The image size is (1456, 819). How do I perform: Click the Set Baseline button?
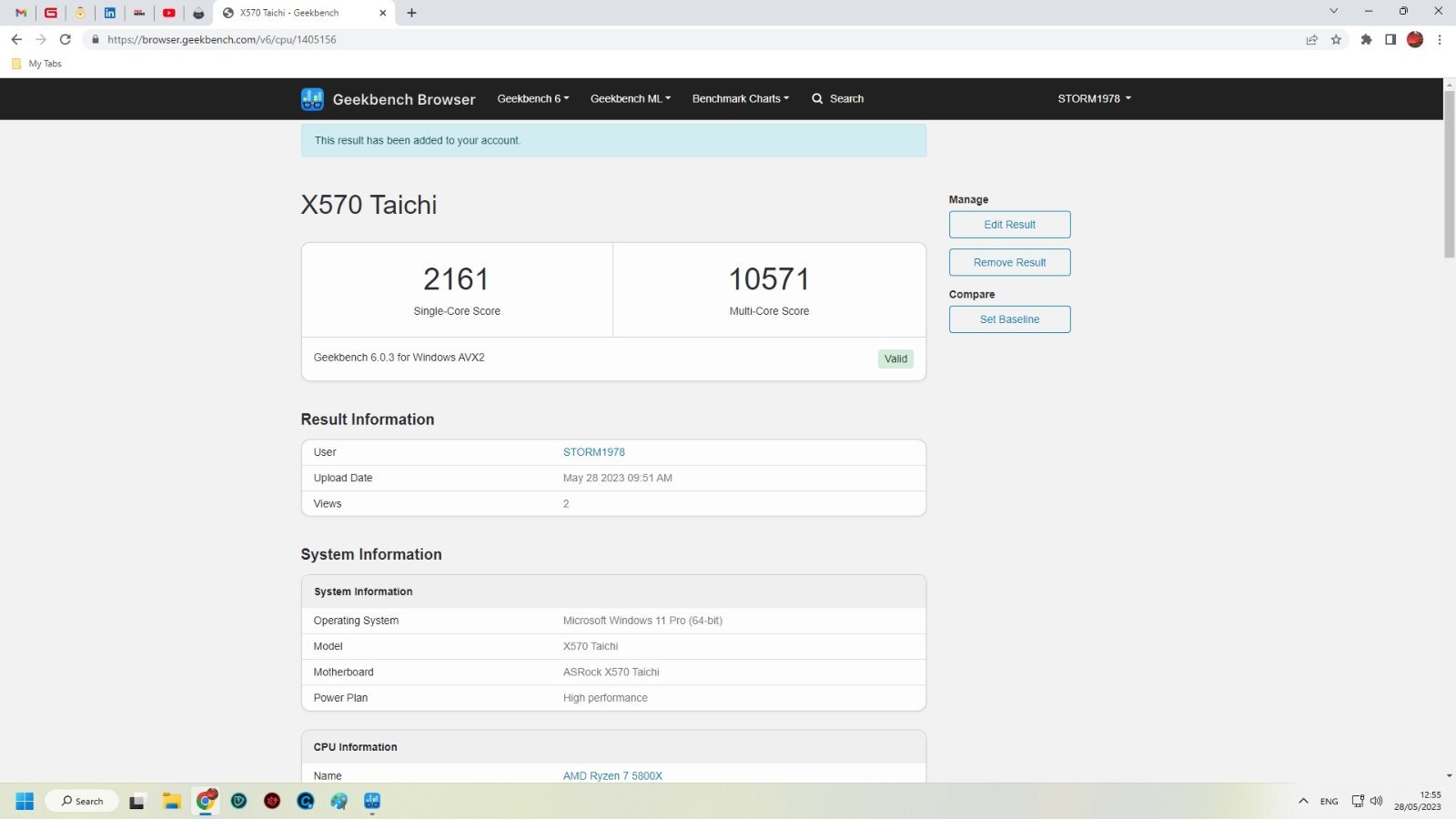point(1009,319)
